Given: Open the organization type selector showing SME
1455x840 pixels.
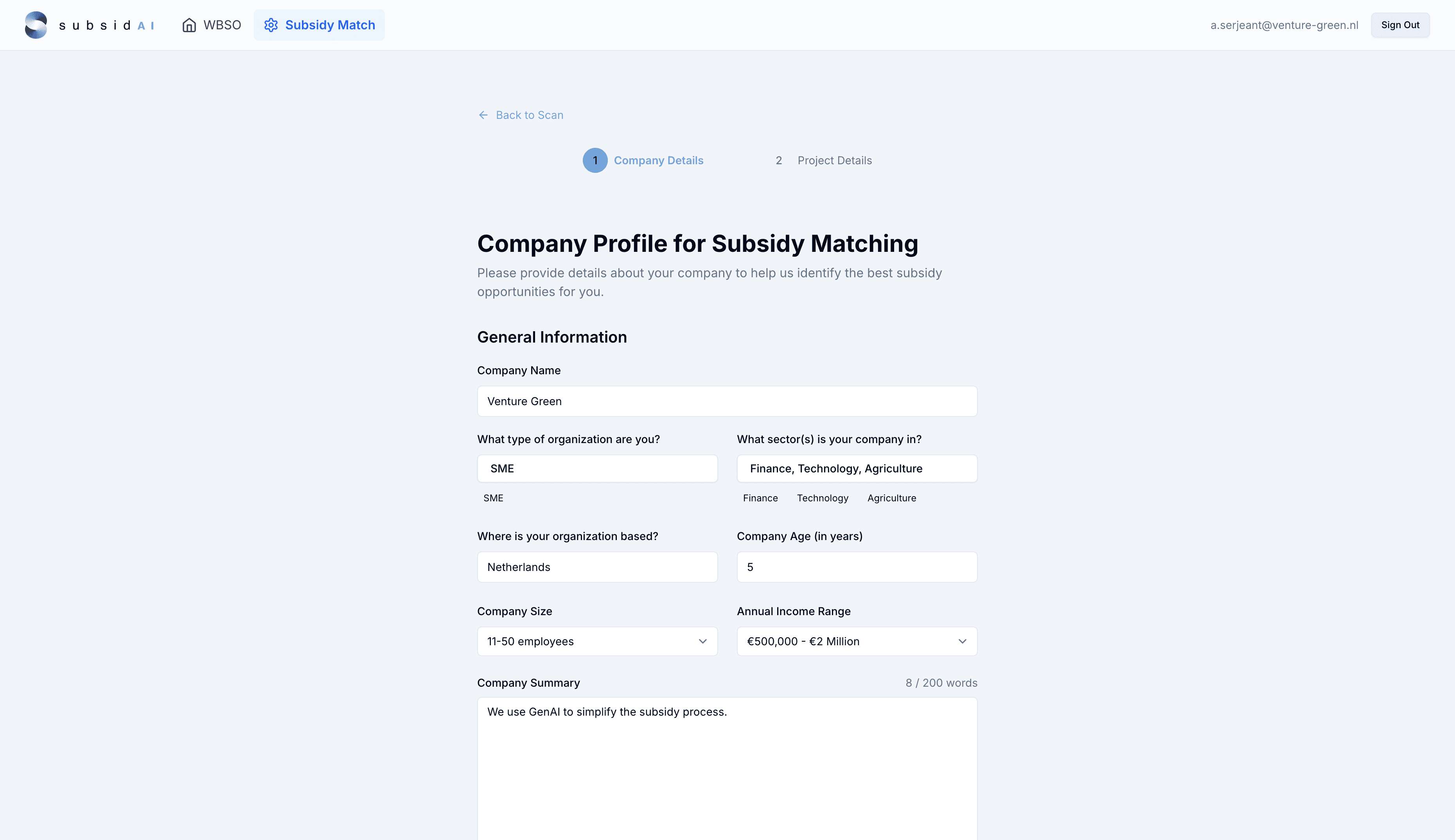Looking at the screenshot, I should pos(597,468).
